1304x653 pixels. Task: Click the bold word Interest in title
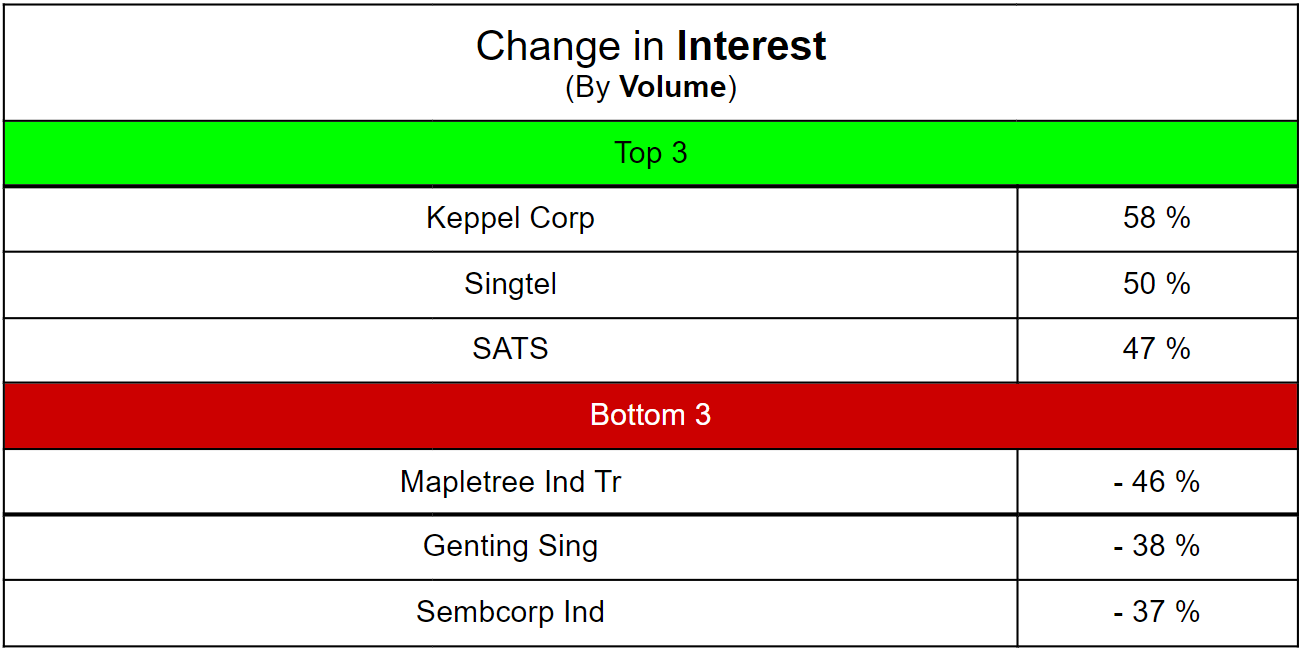752,46
